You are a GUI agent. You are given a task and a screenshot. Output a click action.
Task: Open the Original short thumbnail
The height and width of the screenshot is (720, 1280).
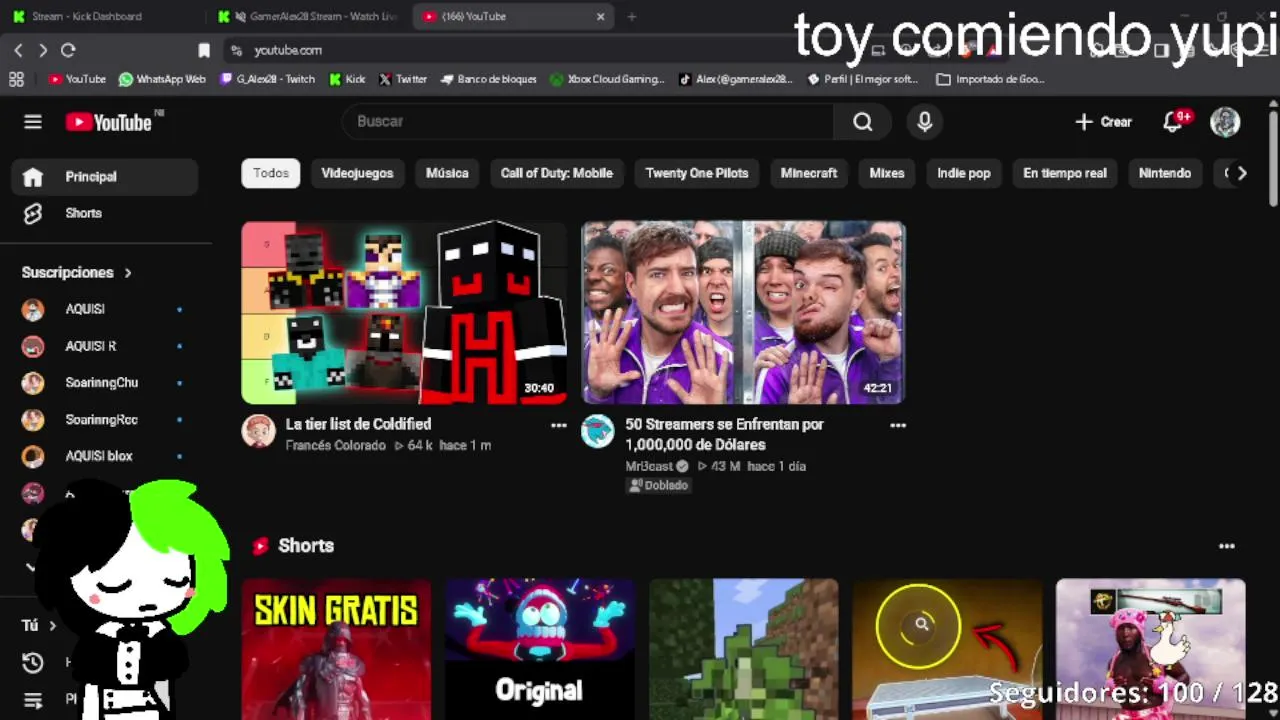pos(540,649)
